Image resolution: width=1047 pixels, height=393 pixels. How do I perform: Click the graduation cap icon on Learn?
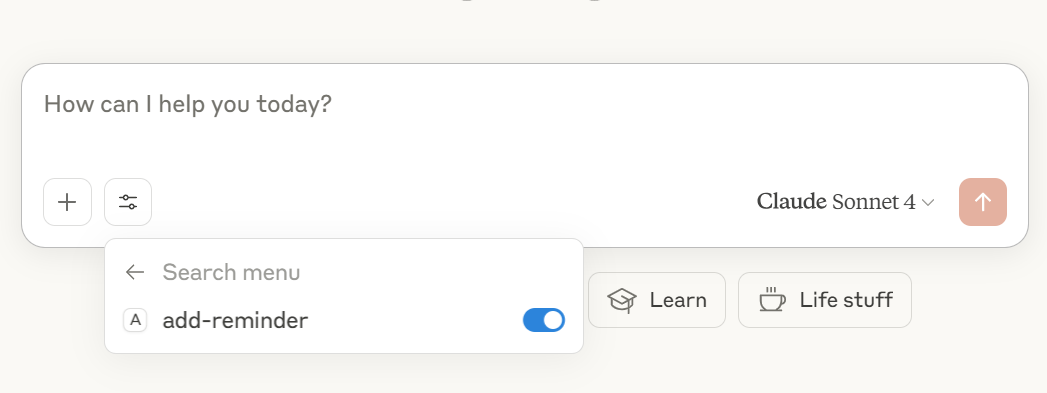[622, 300]
